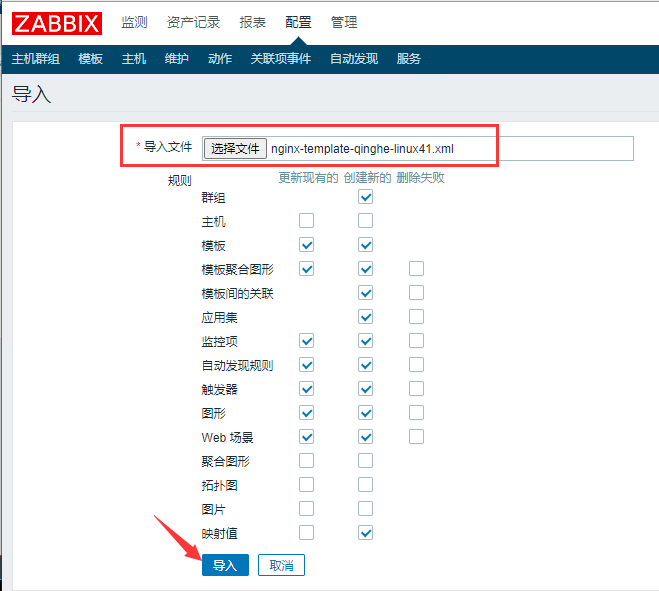Enable 主机 update existing checkbox
The height and width of the screenshot is (591, 659).
coord(306,221)
